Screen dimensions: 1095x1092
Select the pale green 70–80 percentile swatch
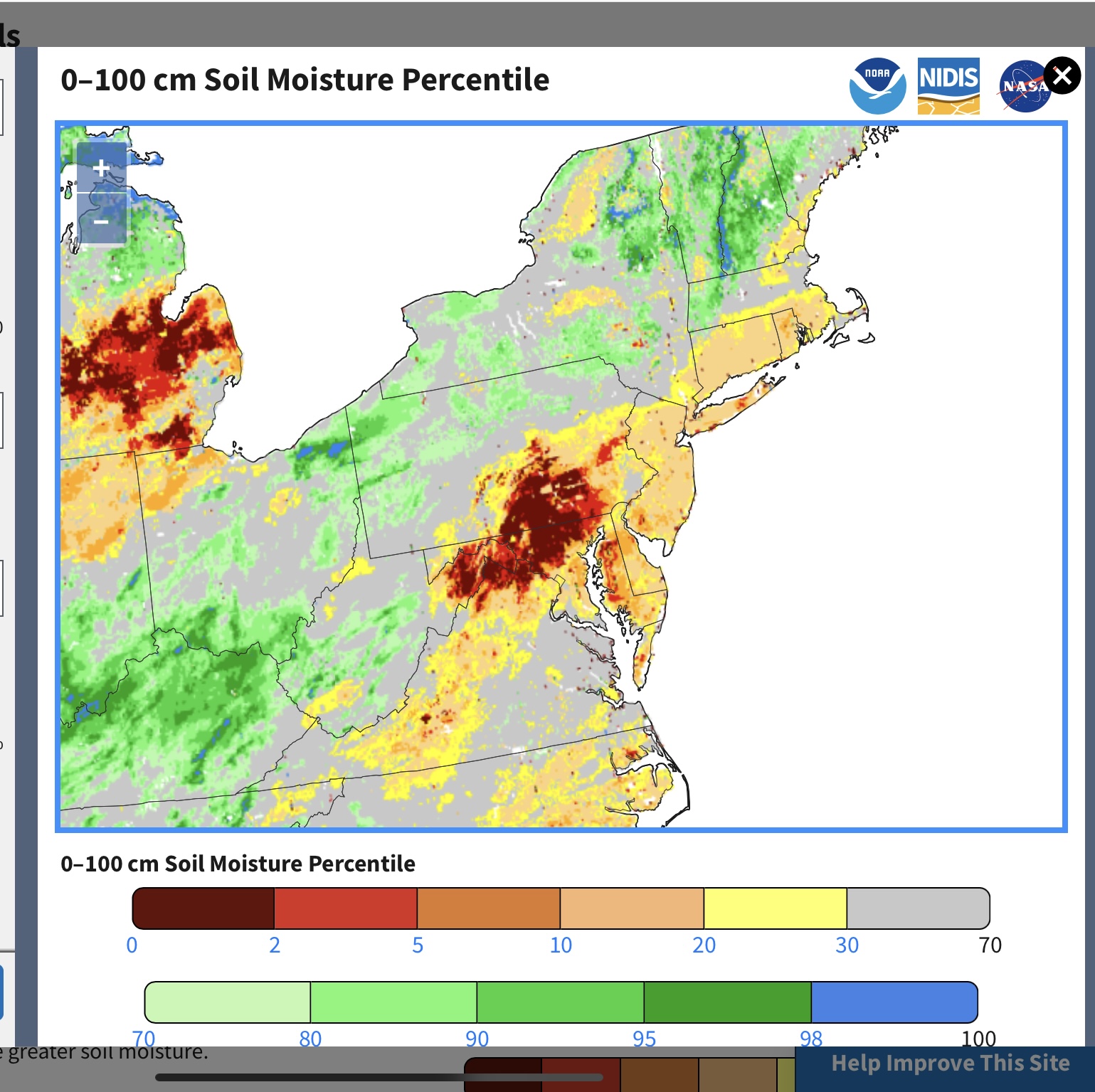click(x=228, y=1002)
